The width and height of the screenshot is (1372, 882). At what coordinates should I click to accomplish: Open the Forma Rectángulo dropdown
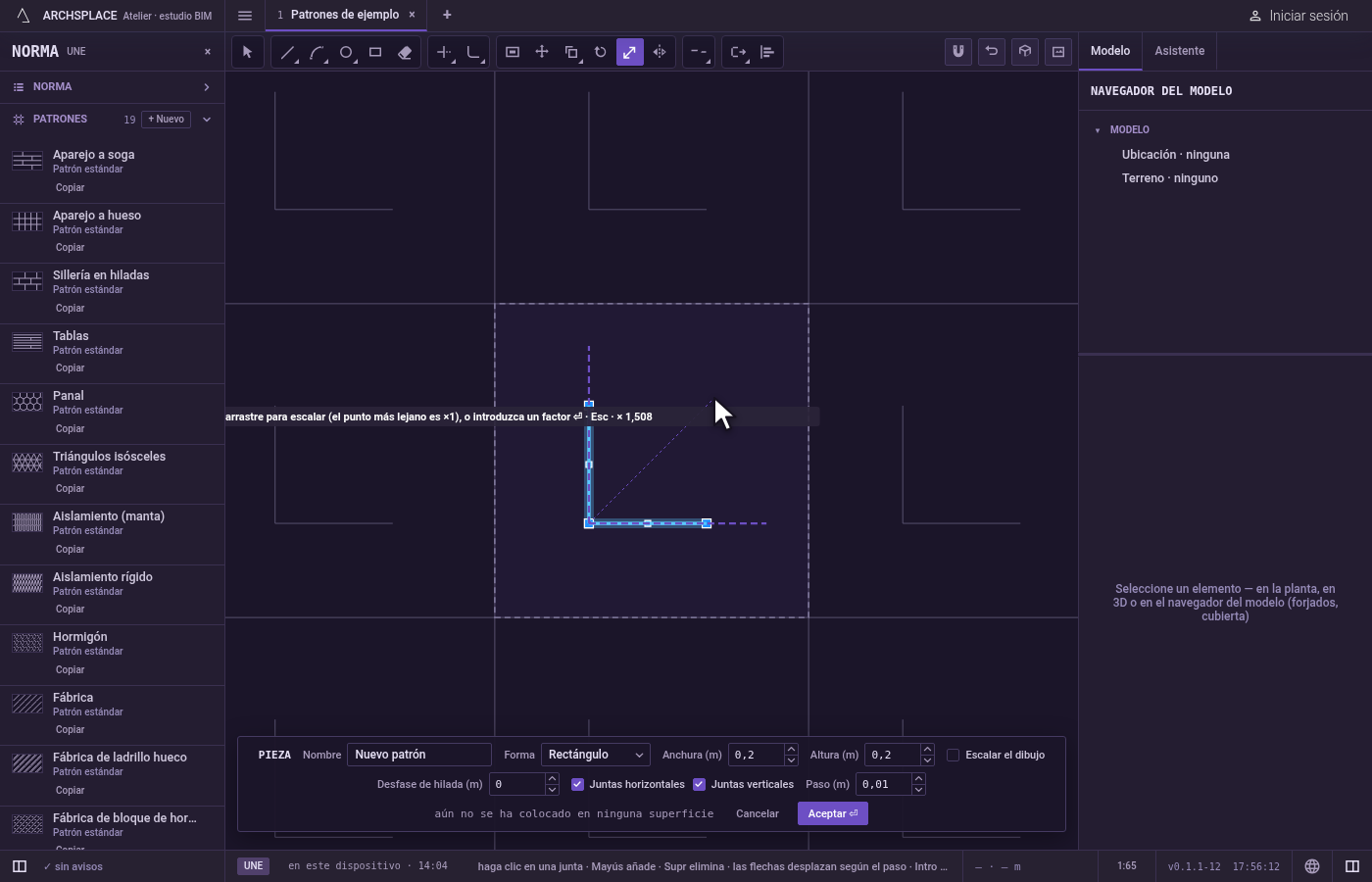coord(596,755)
